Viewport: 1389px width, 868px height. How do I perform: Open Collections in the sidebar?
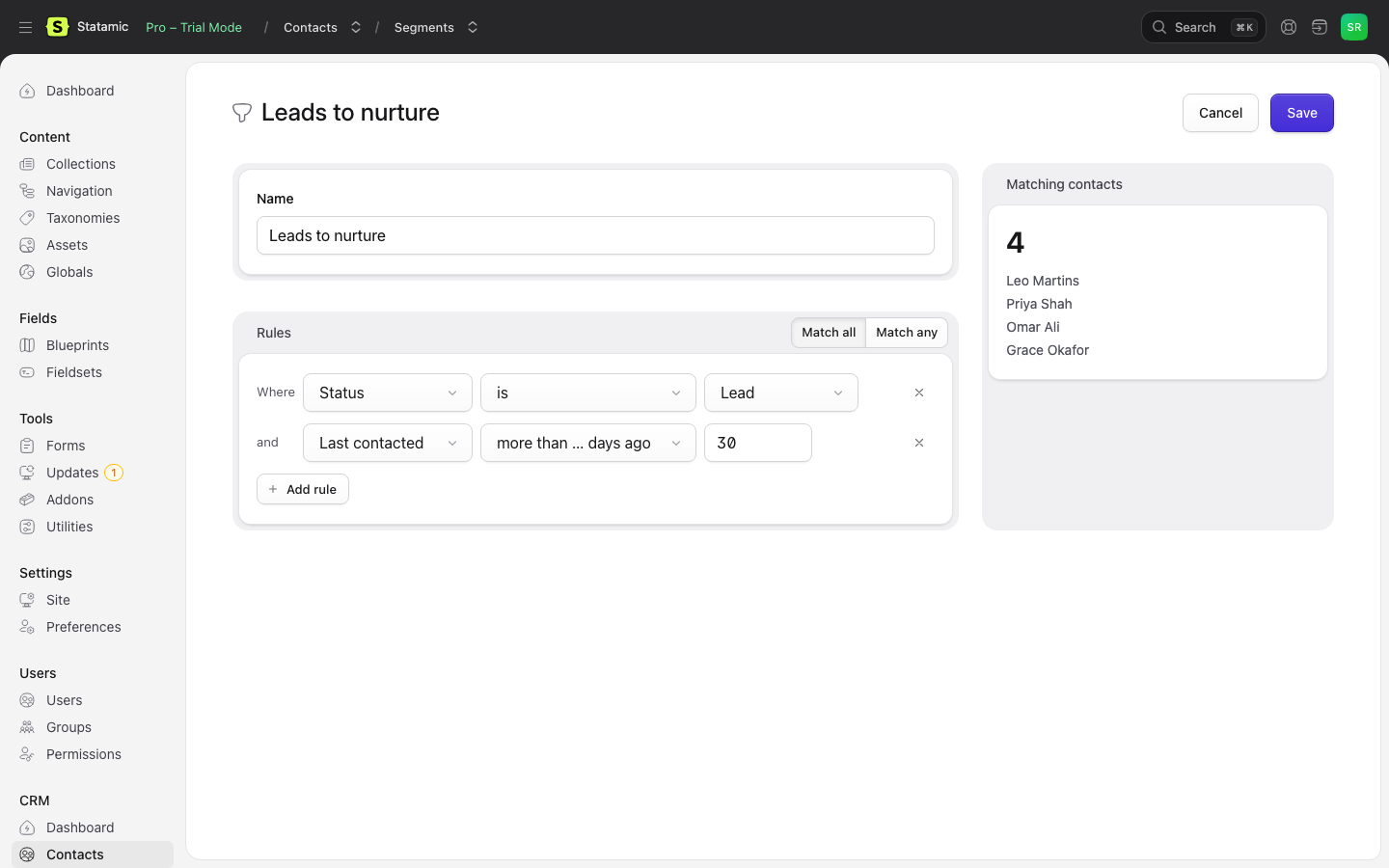(x=81, y=164)
